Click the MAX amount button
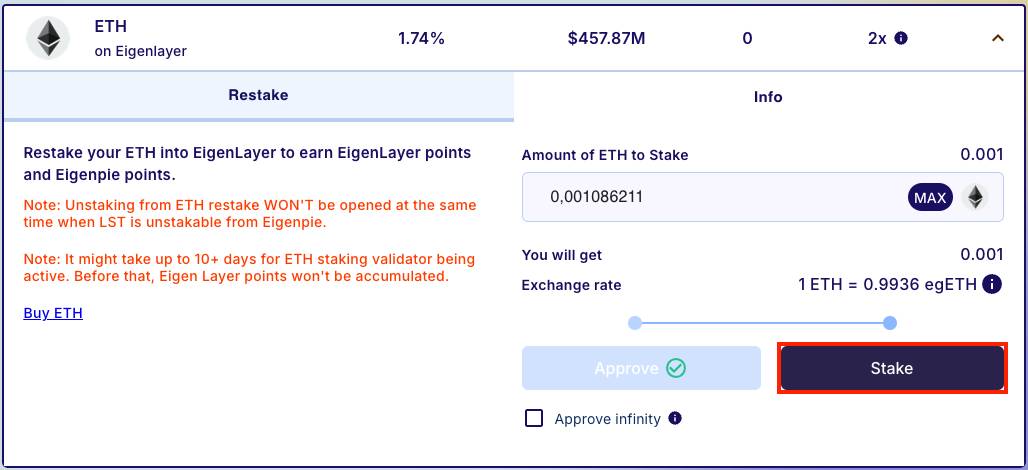The image size is (1028, 470). click(x=930, y=197)
